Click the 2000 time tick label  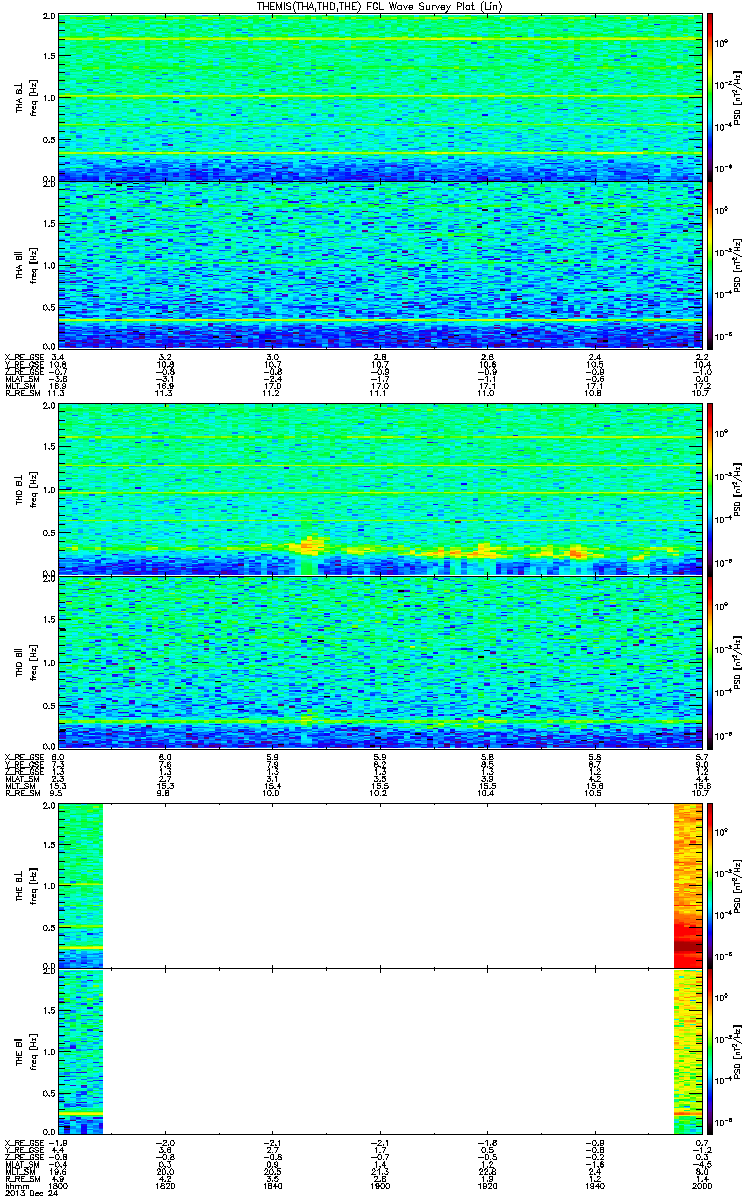click(701, 1185)
